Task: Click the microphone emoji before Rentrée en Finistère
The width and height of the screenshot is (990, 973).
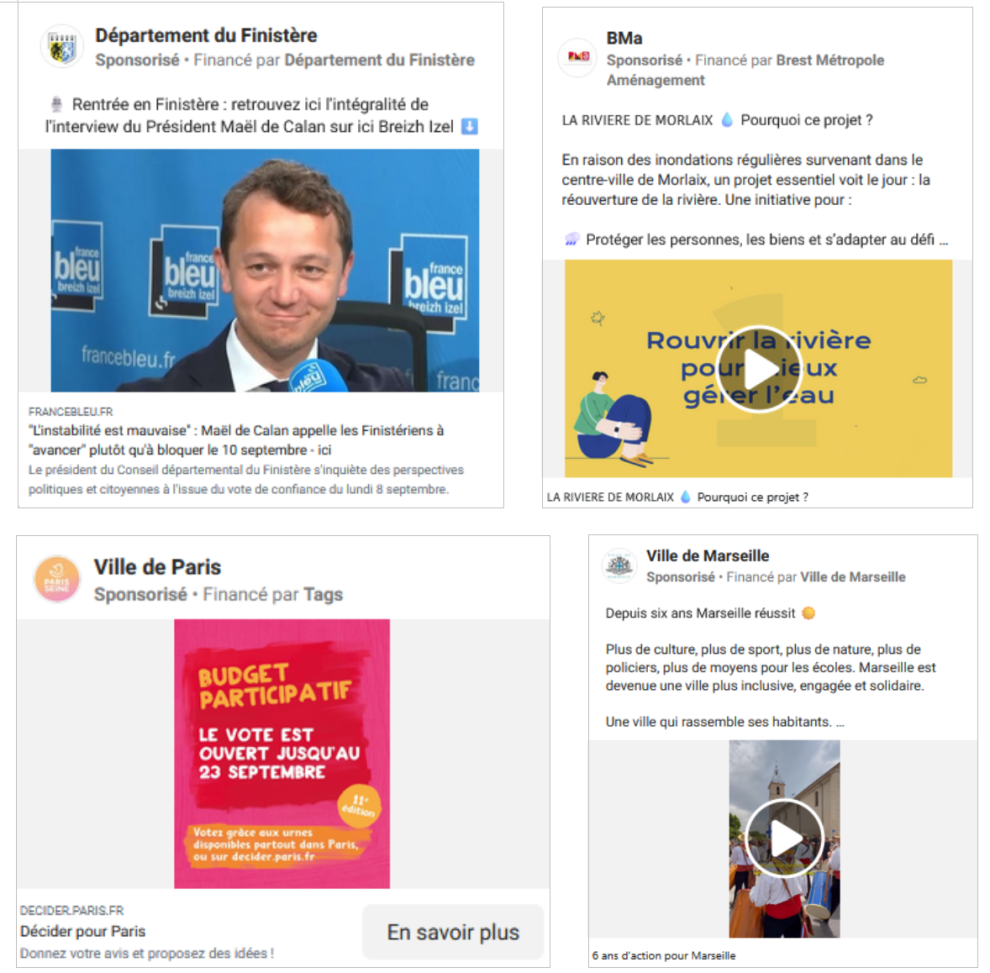Action: pos(57,104)
